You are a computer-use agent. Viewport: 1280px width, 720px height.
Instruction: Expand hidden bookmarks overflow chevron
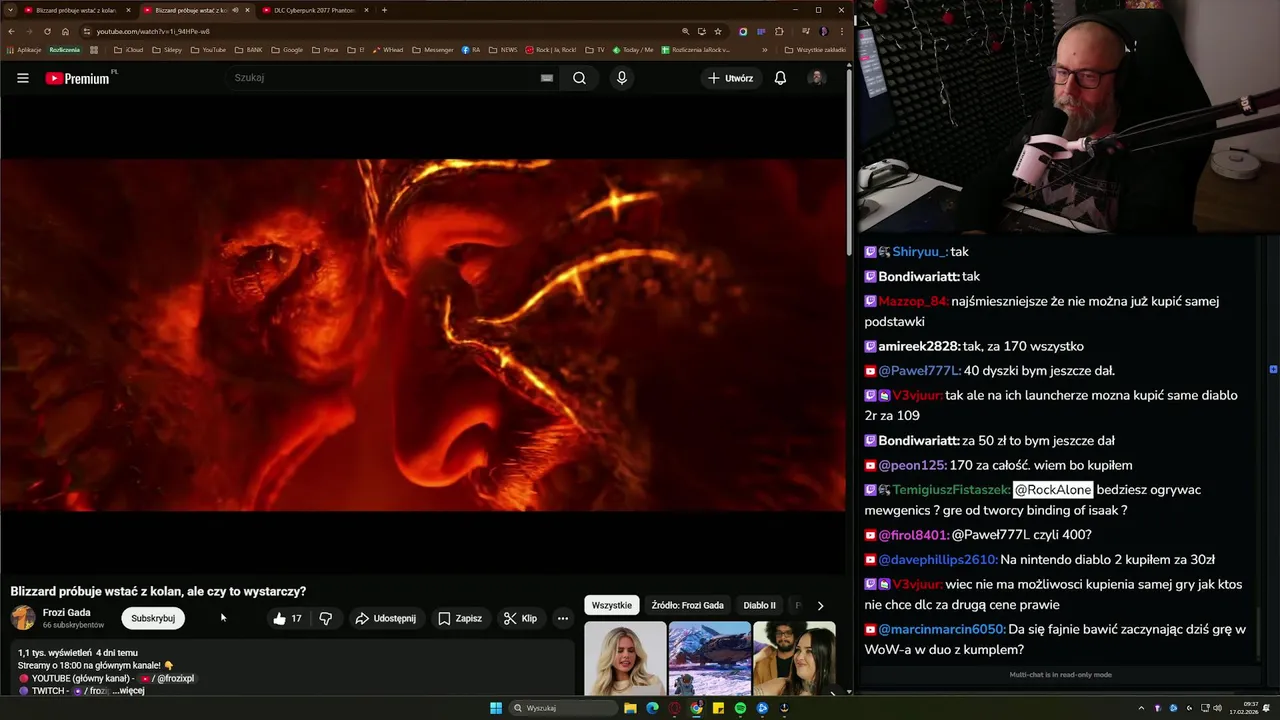pyautogui.click(x=765, y=49)
